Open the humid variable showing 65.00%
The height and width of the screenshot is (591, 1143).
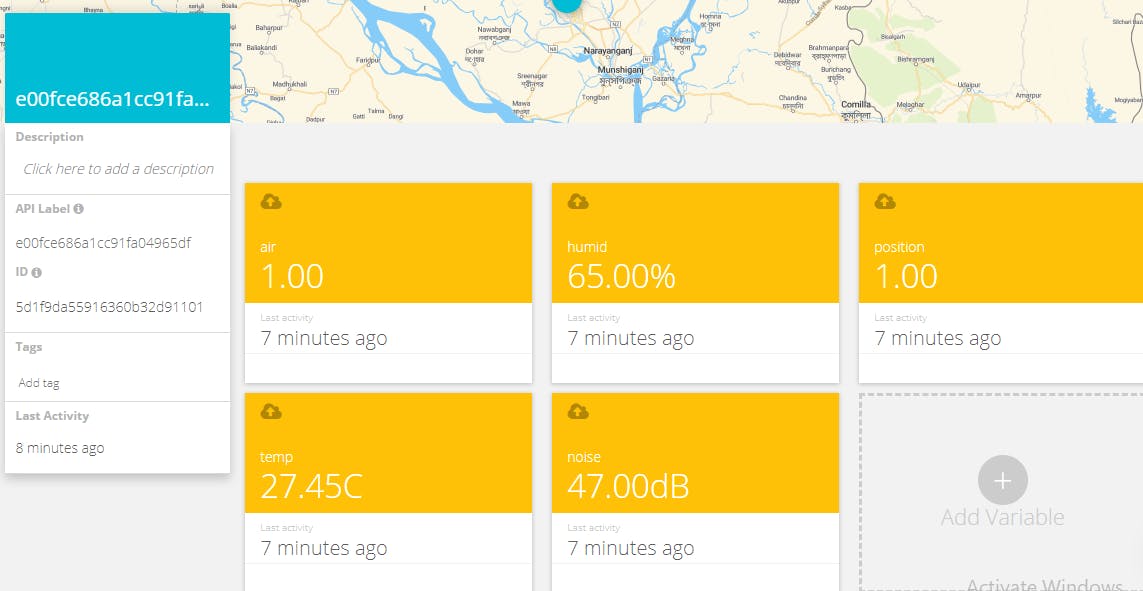point(695,283)
